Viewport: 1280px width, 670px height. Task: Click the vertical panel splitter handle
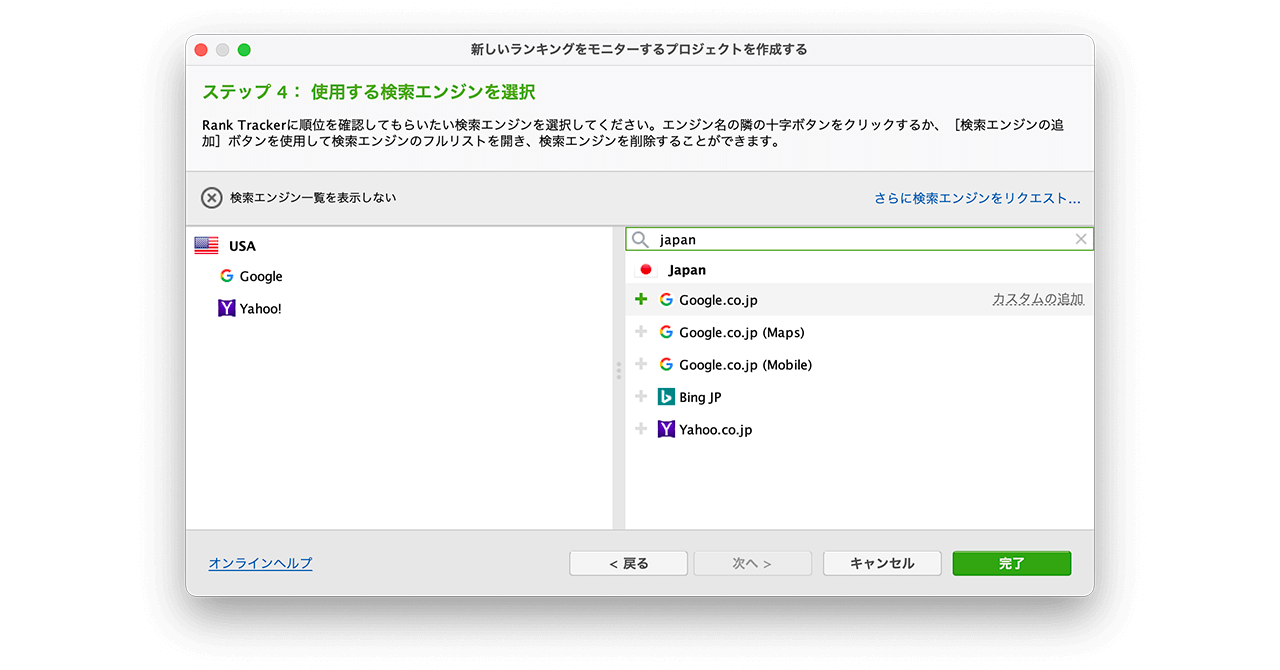pos(619,371)
